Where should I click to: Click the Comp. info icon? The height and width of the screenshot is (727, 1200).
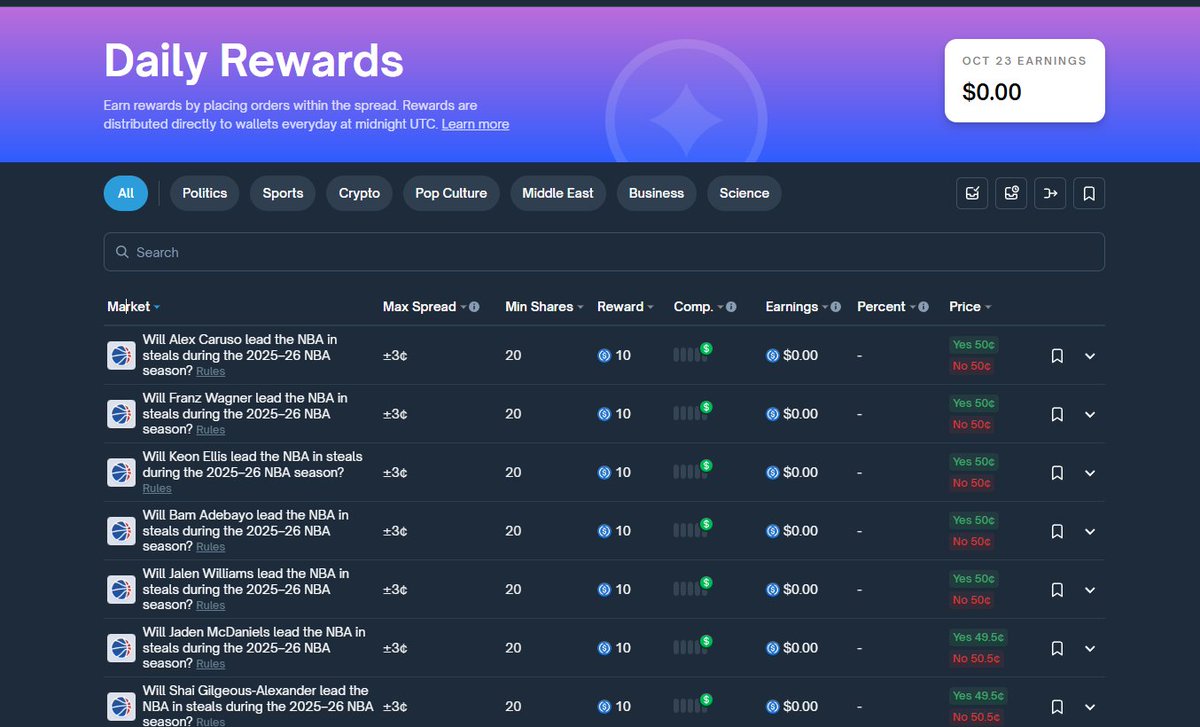(x=731, y=307)
